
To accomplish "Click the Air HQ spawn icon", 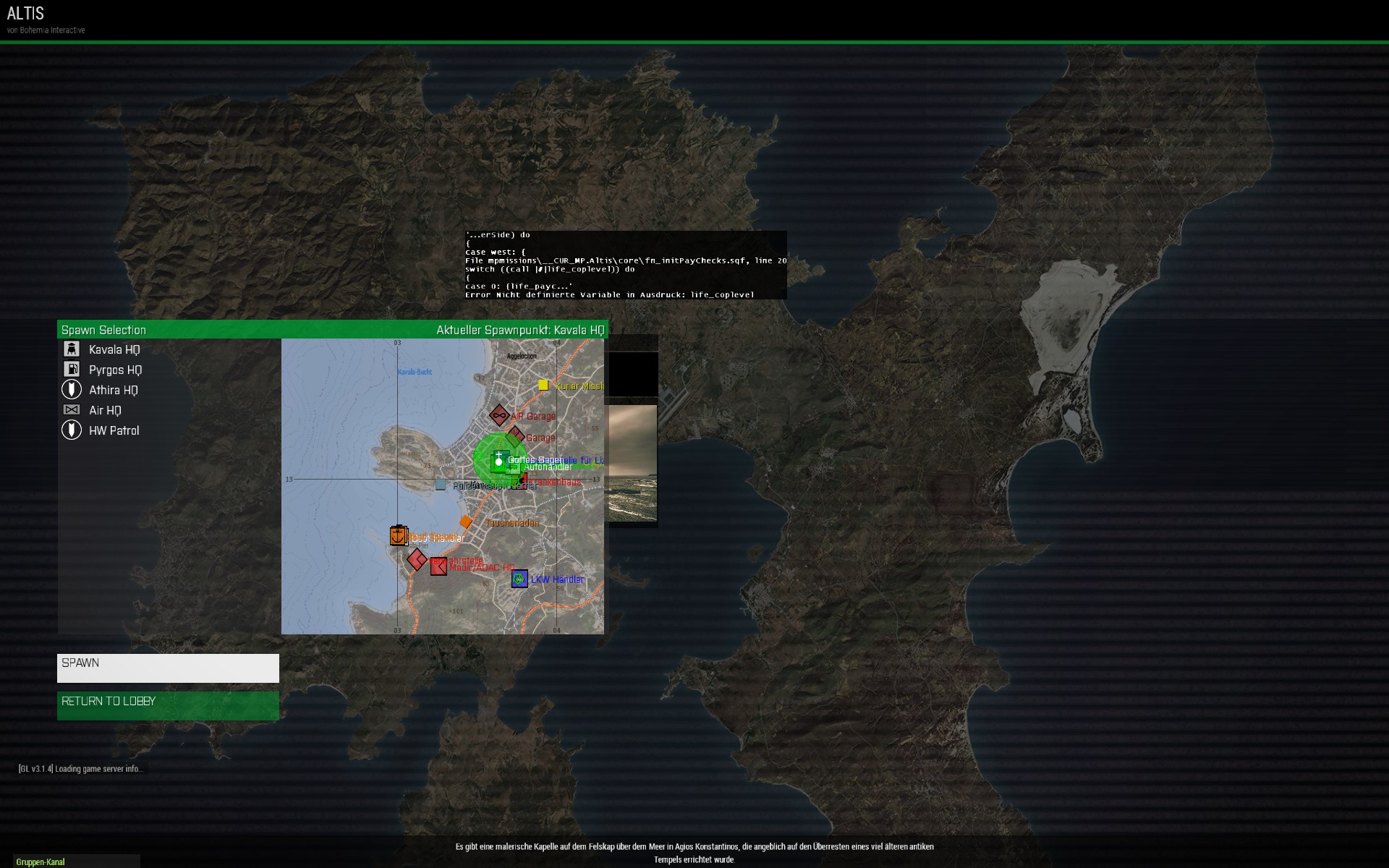I will (71, 410).
